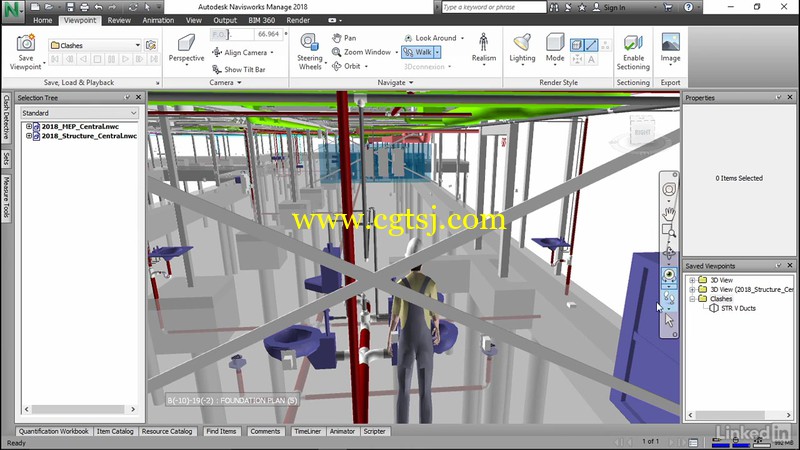Click the Help question mark icon
Screen dimensions: 800x450
(x=688, y=7)
